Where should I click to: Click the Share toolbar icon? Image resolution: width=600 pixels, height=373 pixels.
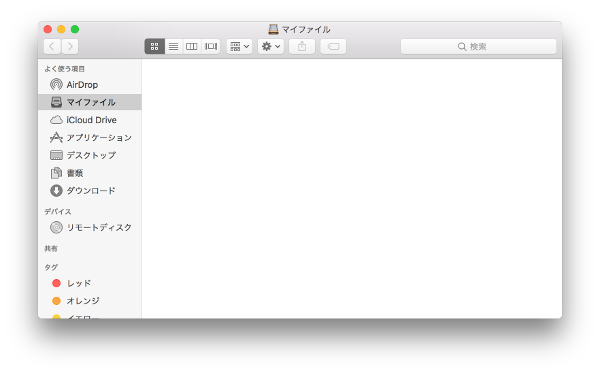[x=302, y=46]
